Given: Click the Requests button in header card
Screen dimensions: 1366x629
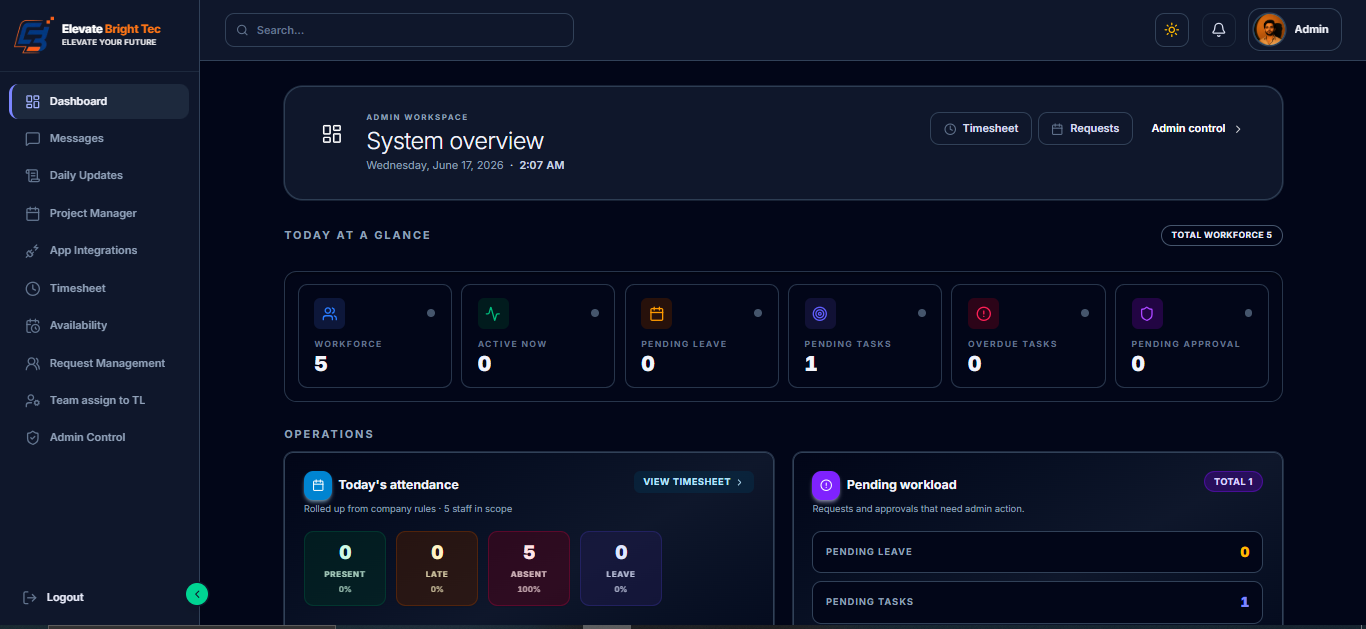Looking at the screenshot, I should click(1085, 129).
